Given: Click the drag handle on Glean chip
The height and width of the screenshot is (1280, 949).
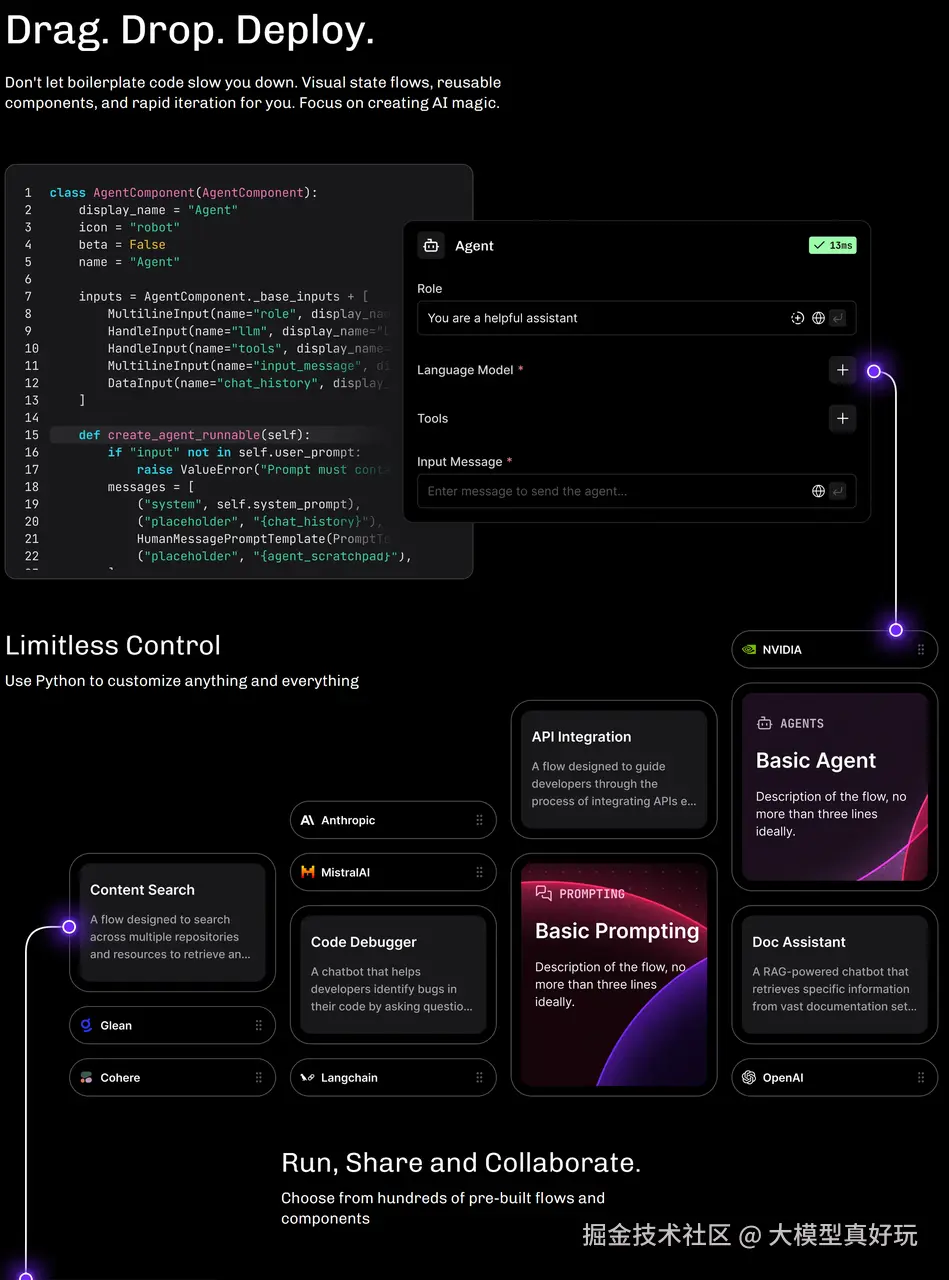Looking at the screenshot, I should [259, 1025].
